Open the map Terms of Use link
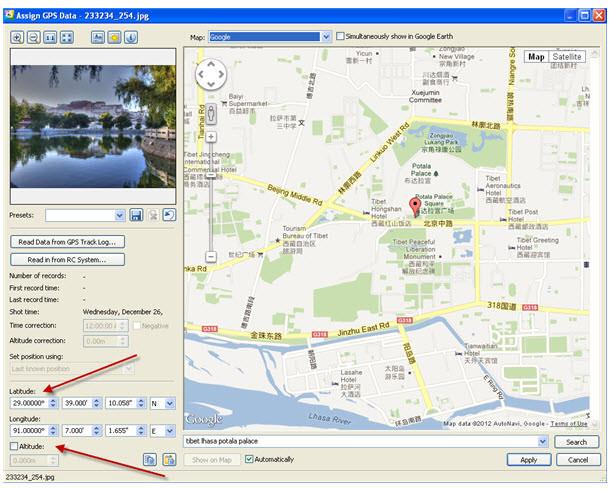This screenshot has width=609, height=491. (569, 423)
